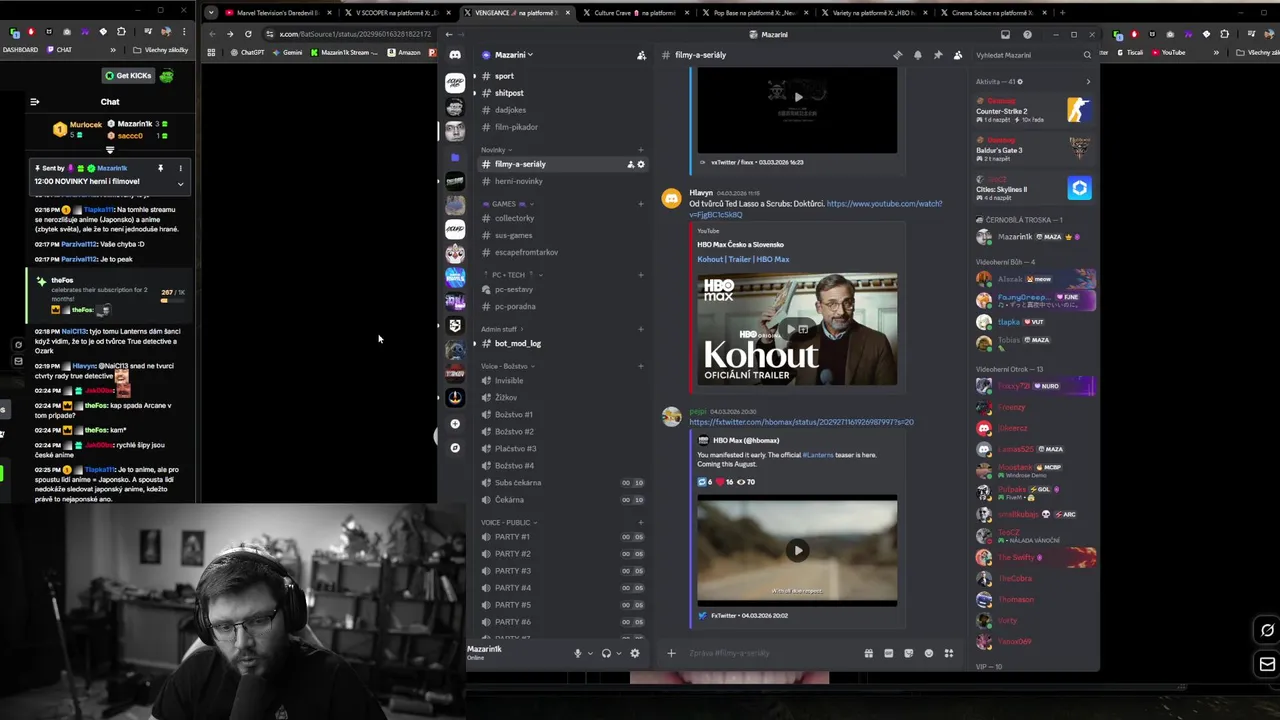Screen dimensions: 1280x720
Task: Switch to Pop Base browser tab
Action: pyautogui.click(x=752, y=13)
